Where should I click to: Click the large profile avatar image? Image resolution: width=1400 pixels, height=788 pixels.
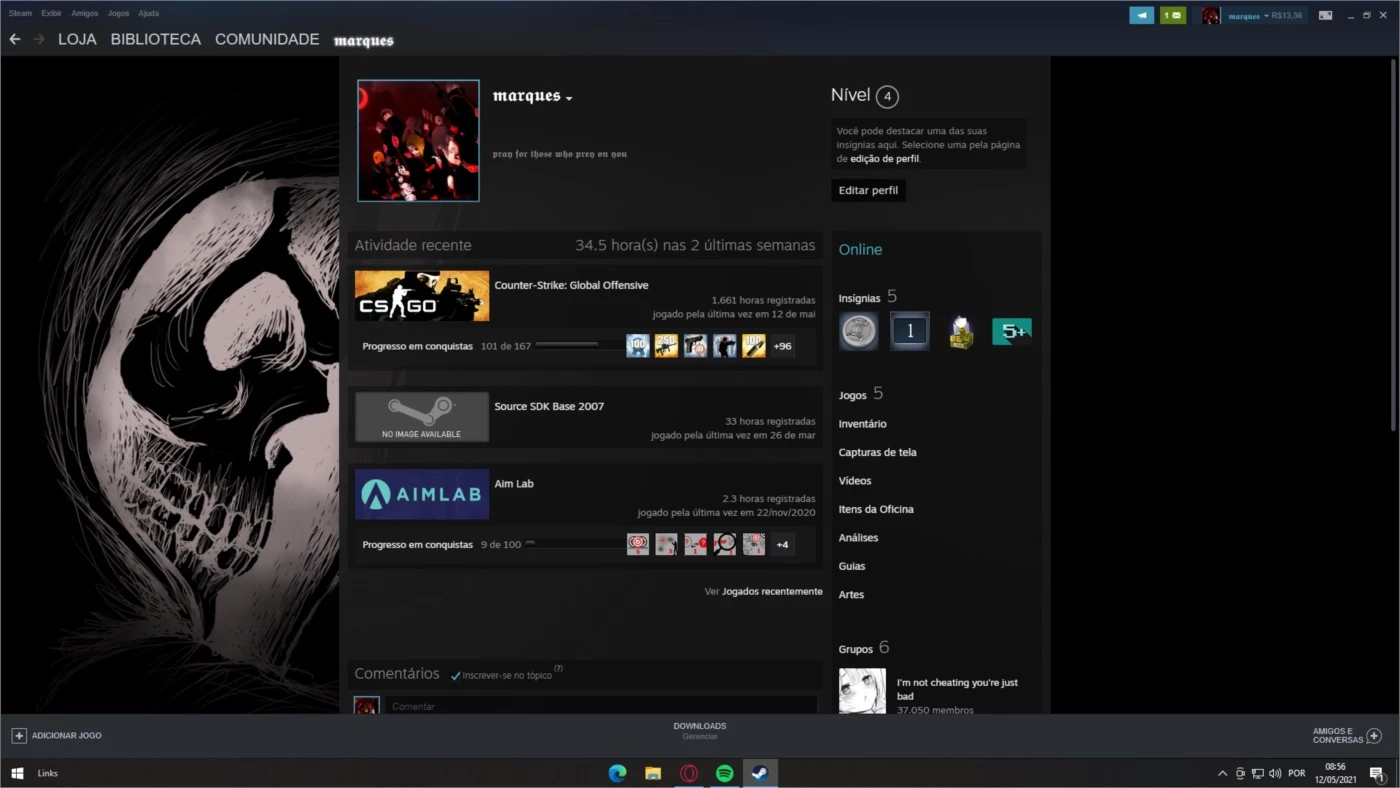pos(418,141)
